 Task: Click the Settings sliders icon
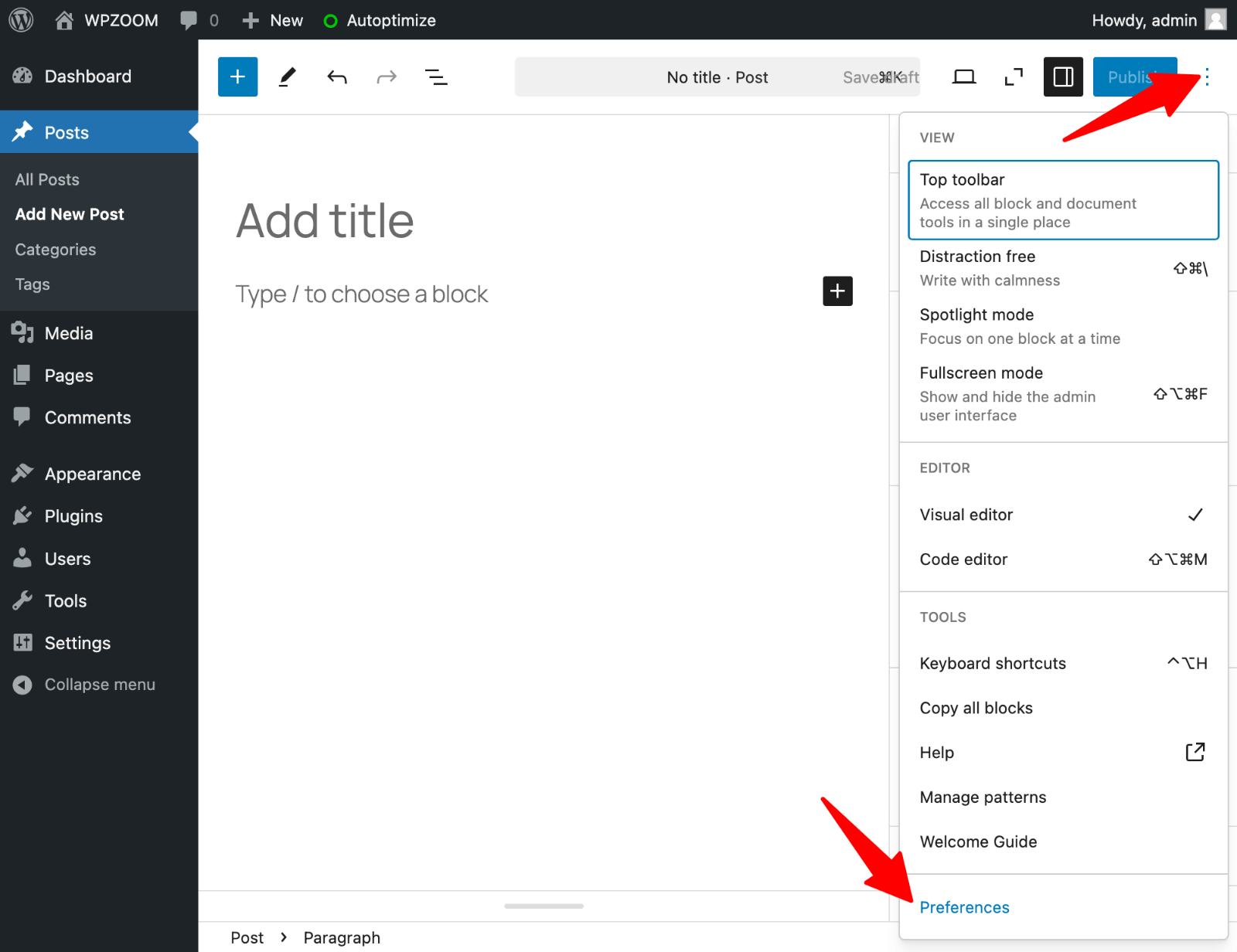23,642
